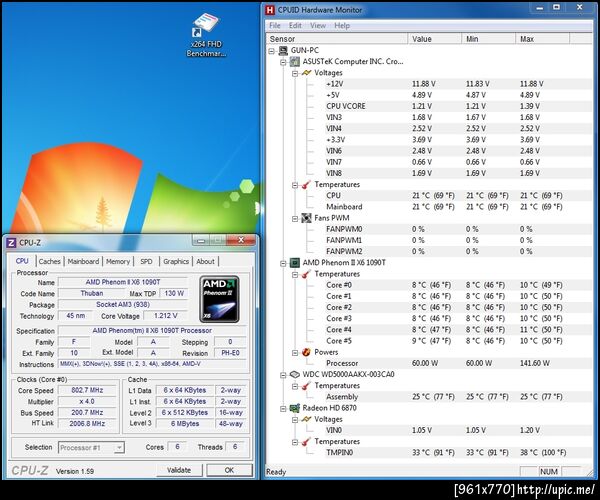Switch to the Graphics tab in CPU-Z
This screenshot has height=500, width=600.
(176, 262)
